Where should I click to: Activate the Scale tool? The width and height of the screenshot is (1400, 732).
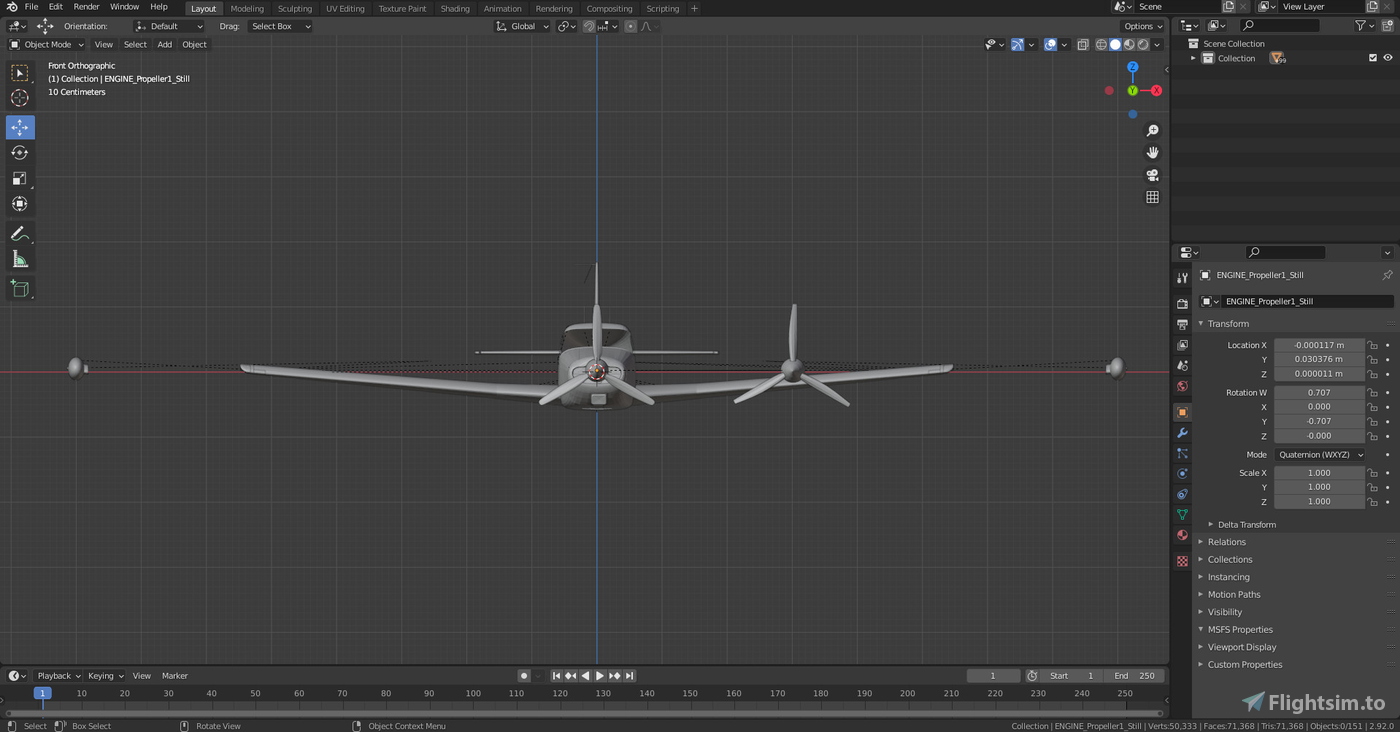tap(20, 178)
